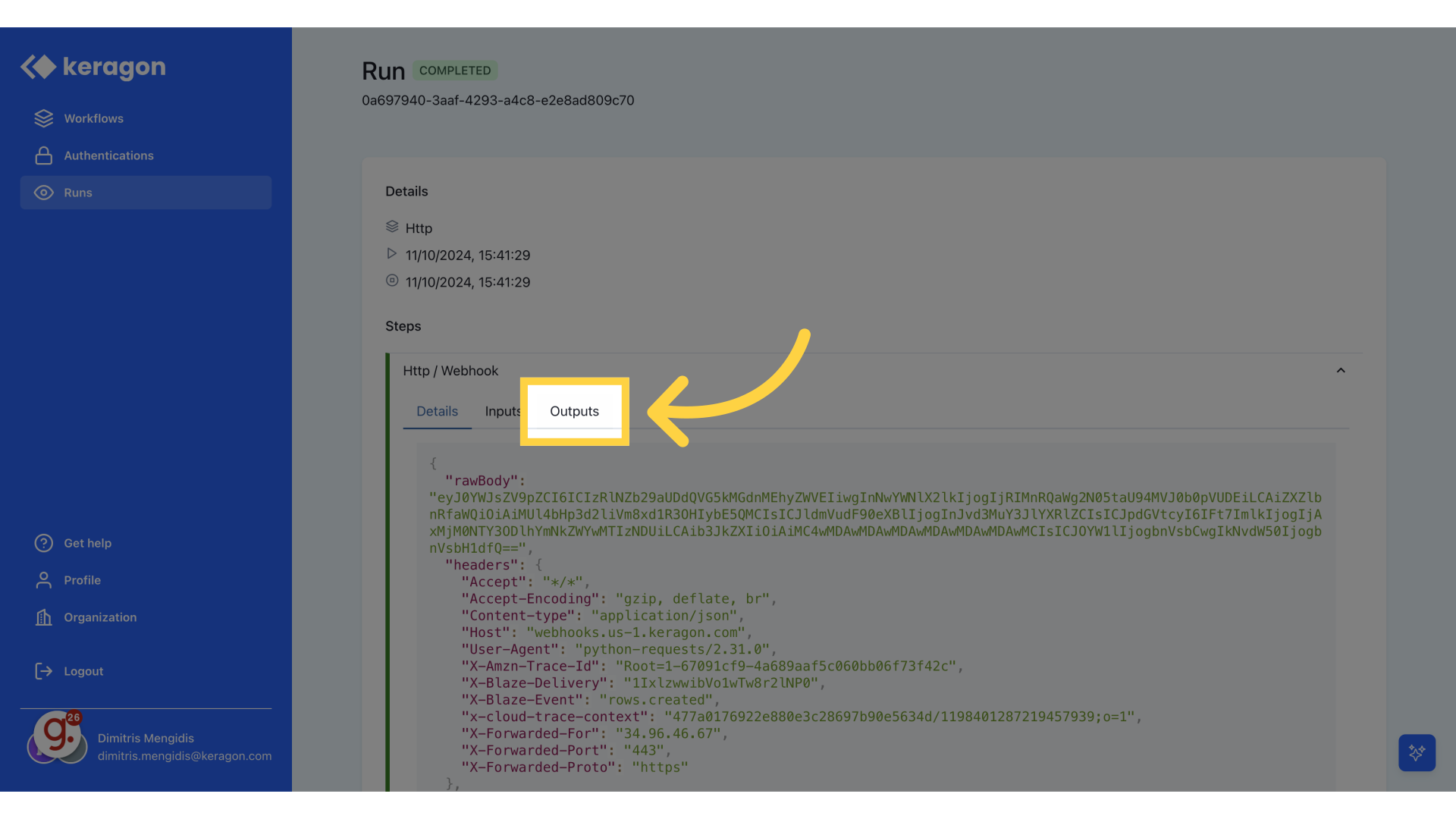
Task: Click the Authentications lock icon
Action: 44,155
